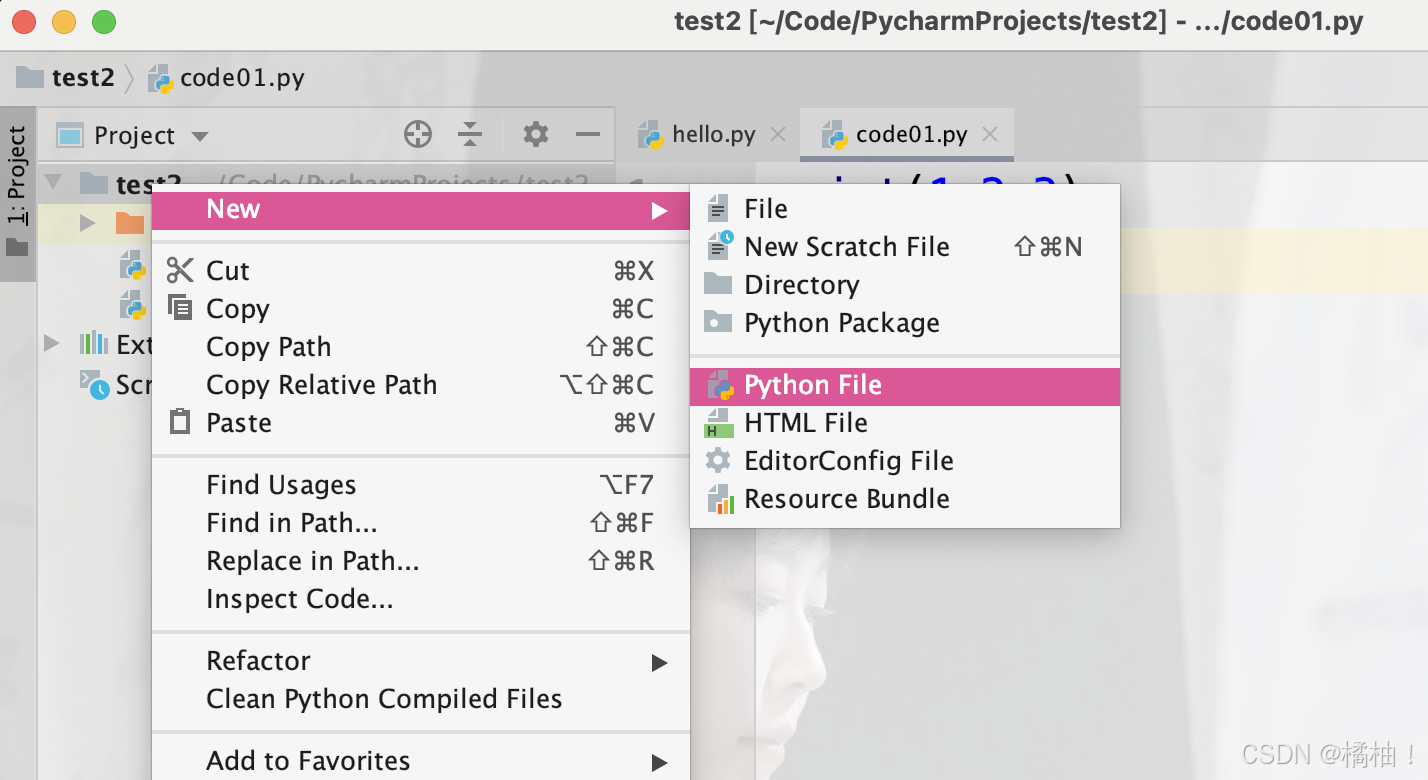Select Copy Path in the context menu

[x=420, y=347]
